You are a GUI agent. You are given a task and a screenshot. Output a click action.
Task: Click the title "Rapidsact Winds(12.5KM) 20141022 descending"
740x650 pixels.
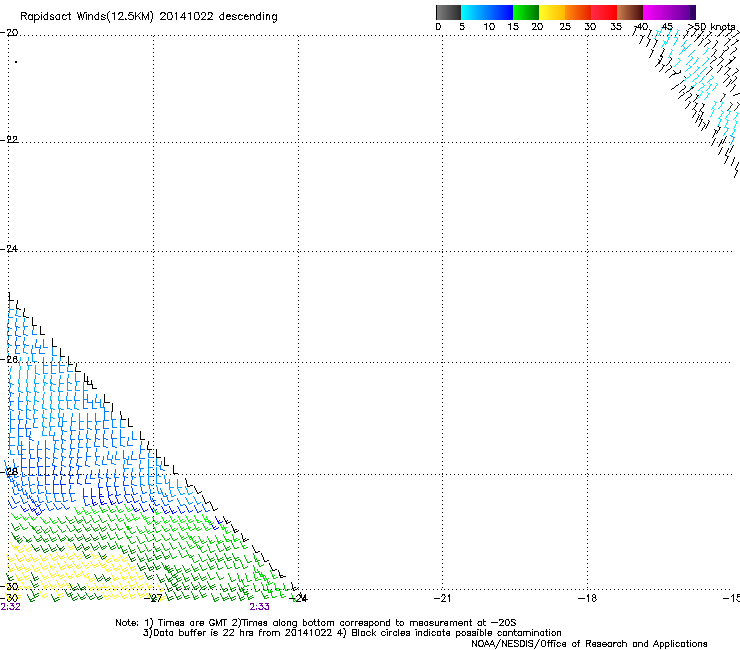149,17
